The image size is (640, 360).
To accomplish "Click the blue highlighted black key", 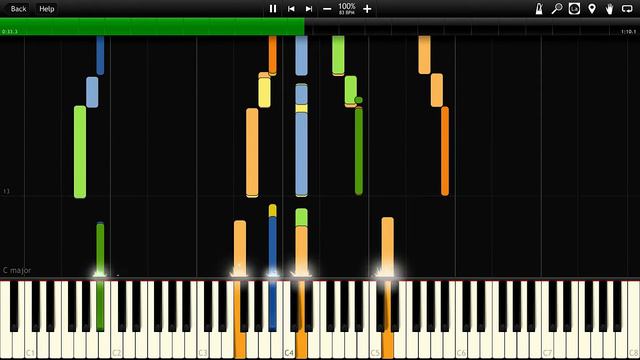I will (272, 306).
